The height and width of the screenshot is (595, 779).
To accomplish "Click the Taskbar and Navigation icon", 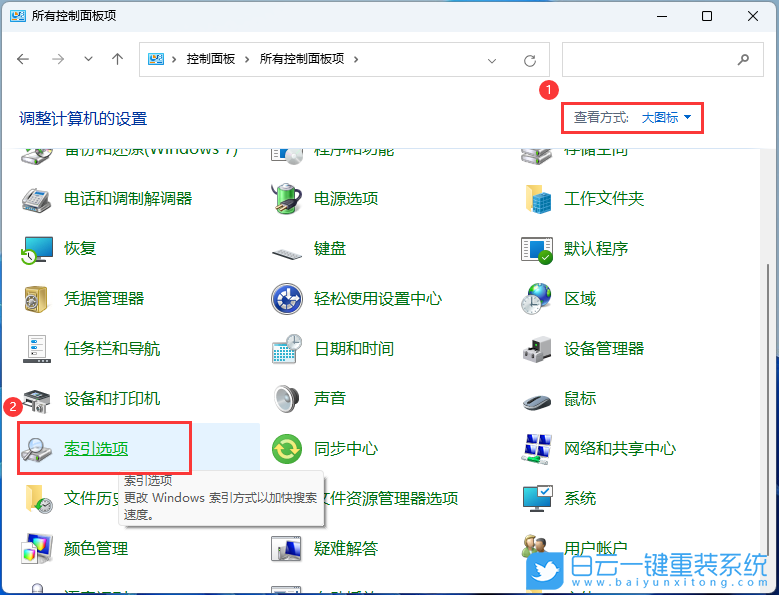I will coord(37,349).
